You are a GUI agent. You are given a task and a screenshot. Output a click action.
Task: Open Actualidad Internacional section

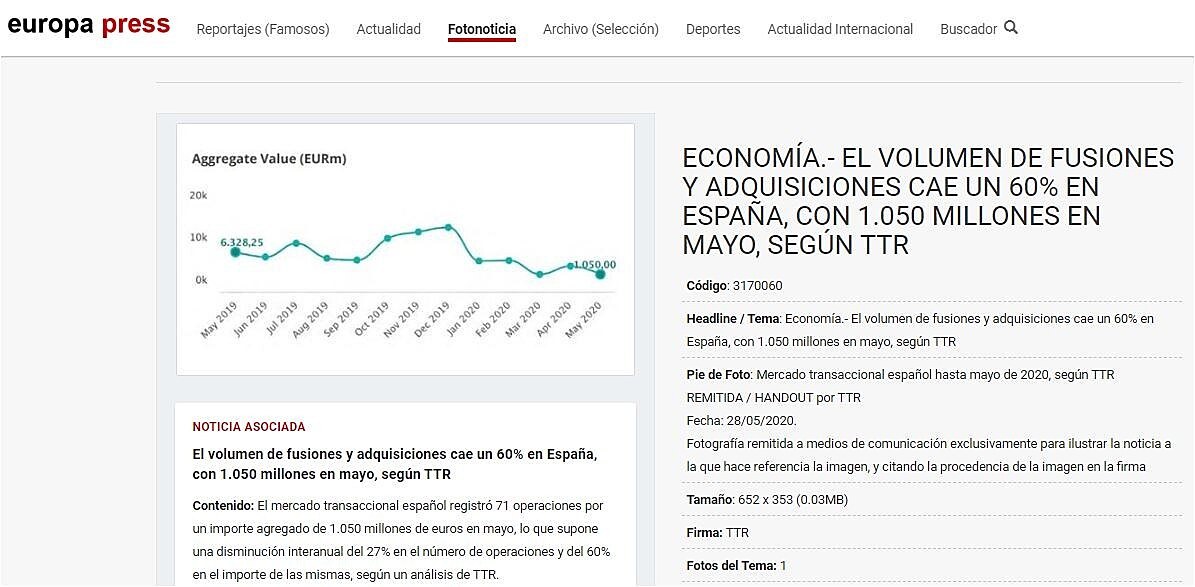point(840,29)
